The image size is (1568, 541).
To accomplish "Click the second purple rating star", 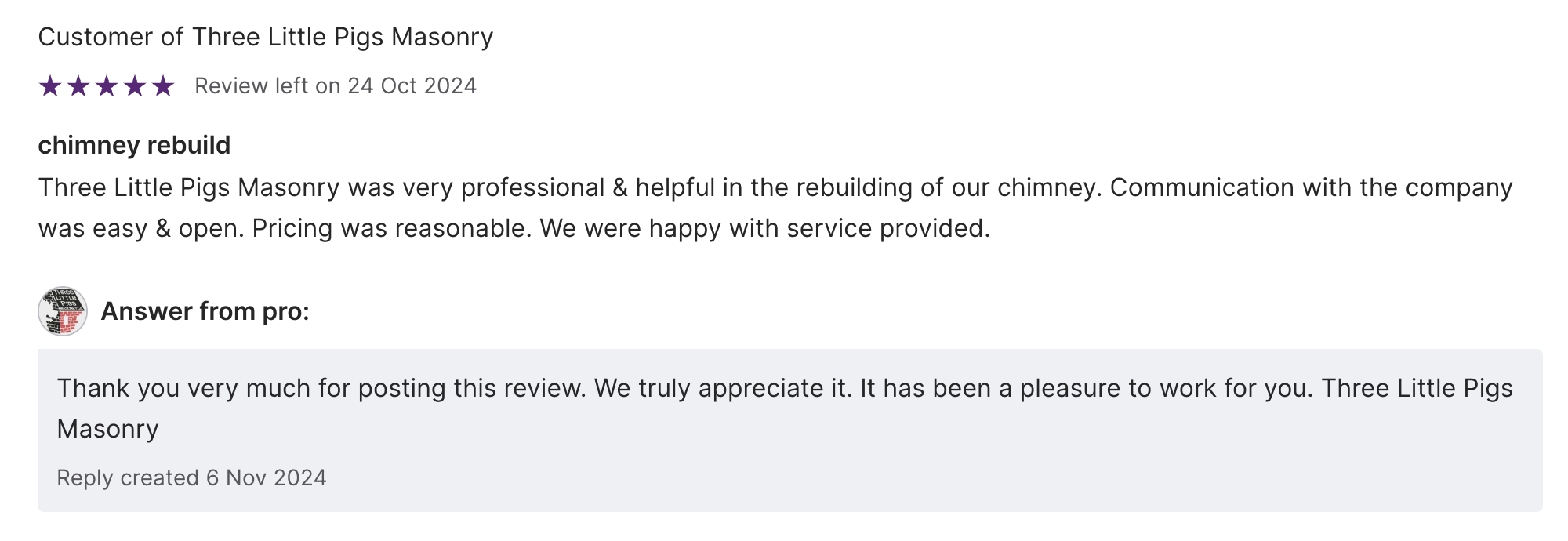I will tap(78, 86).
